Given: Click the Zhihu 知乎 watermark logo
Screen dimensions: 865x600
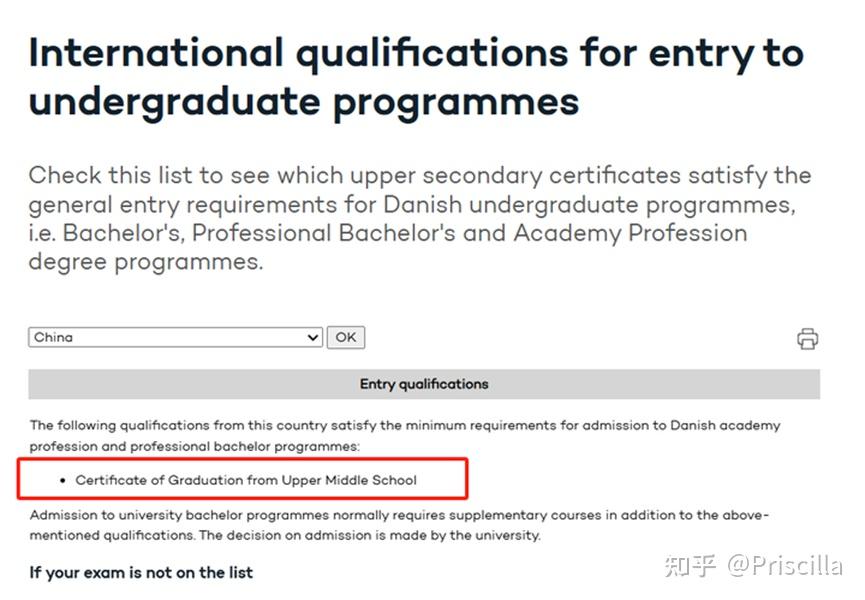Looking at the screenshot, I should (x=691, y=565).
